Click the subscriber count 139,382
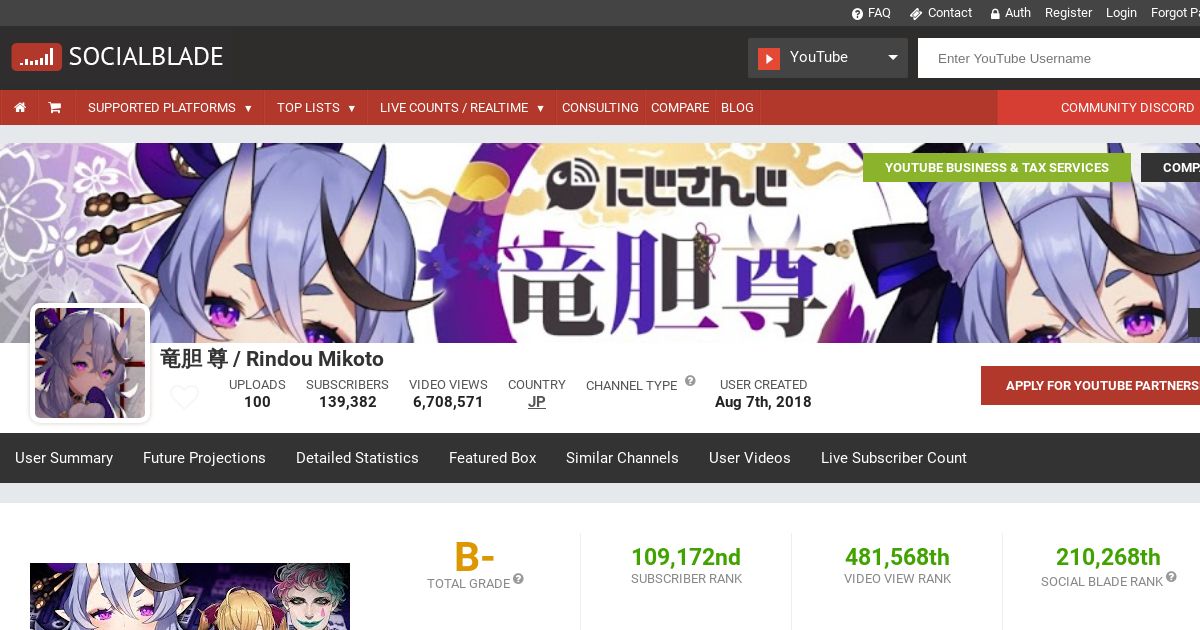The height and width of the screenshot is (630, 1200). (x=348, y=402)
